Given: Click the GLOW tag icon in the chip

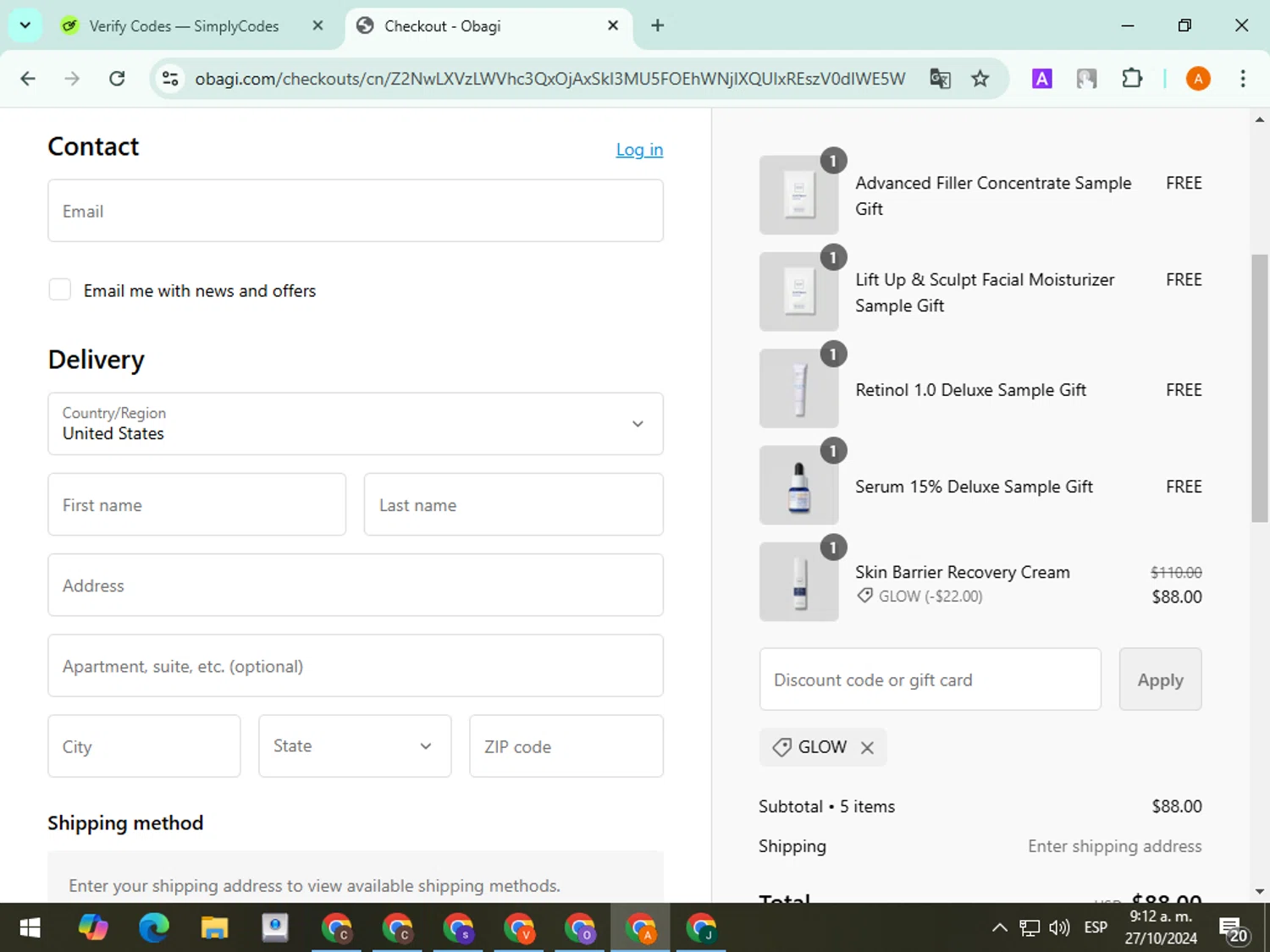Looking at the screenshot, I should tap(782, 747).
